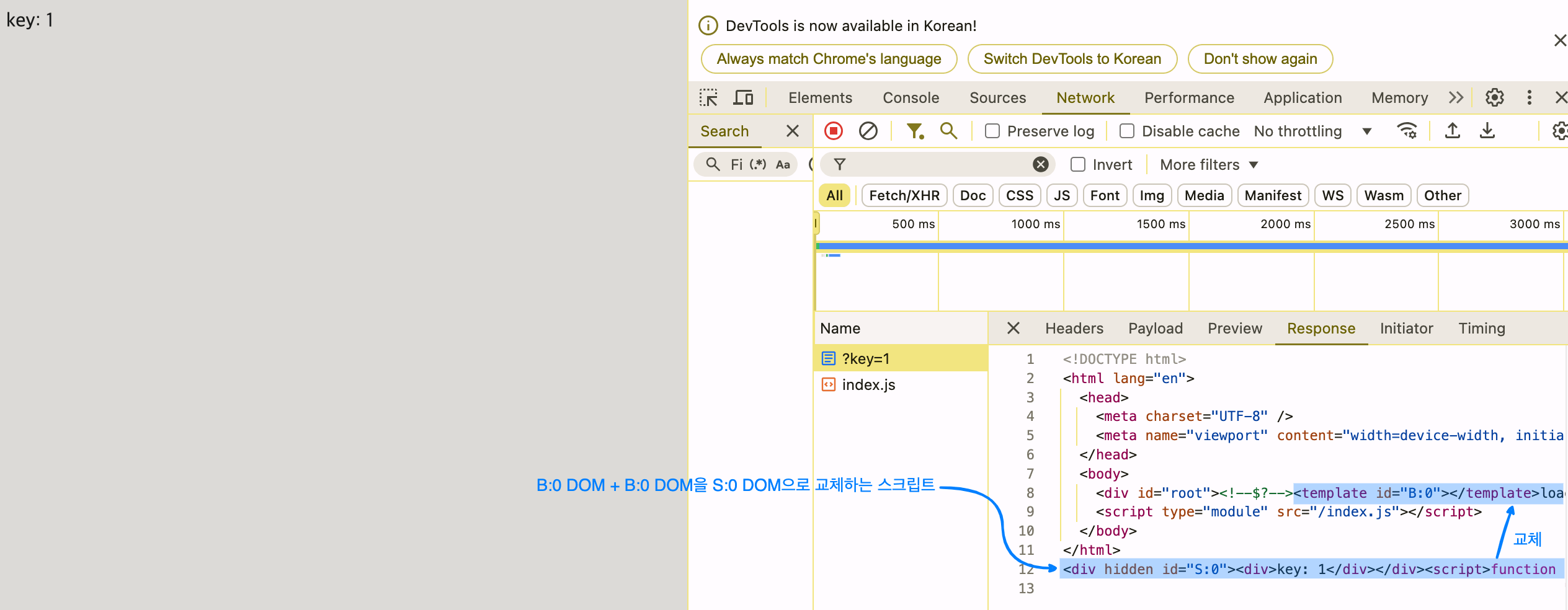Open network search magnifier icon

click(949, 131)
